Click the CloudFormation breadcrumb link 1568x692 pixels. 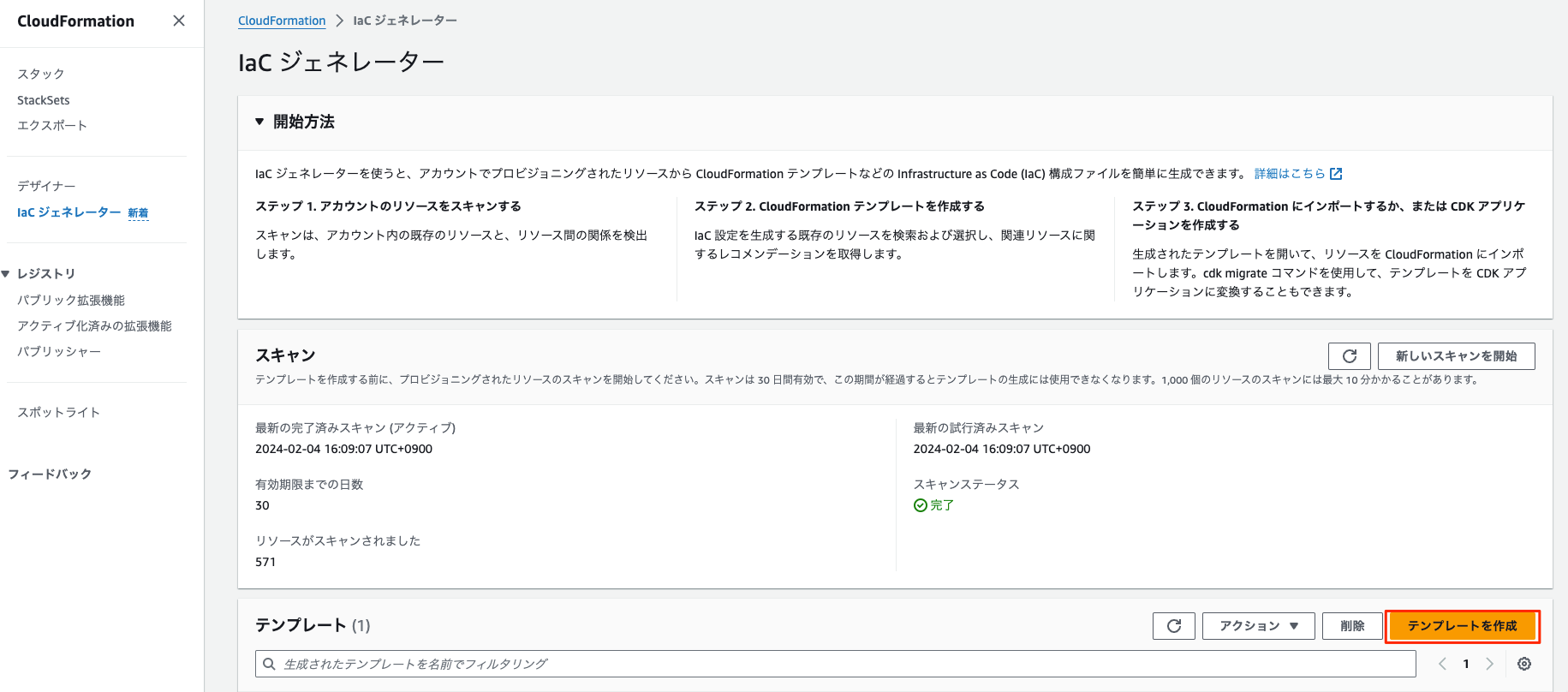(282, 21)
